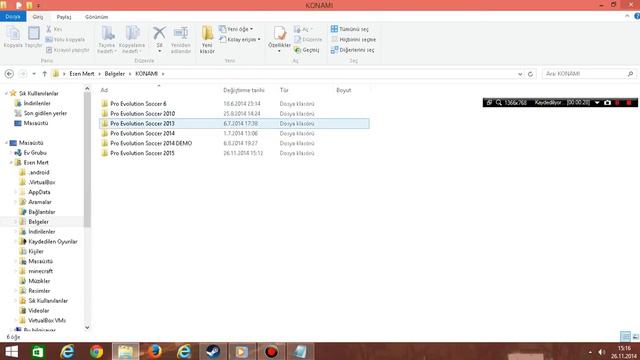Click Kısayol yapıştır in the ribbon

[67, 50]
